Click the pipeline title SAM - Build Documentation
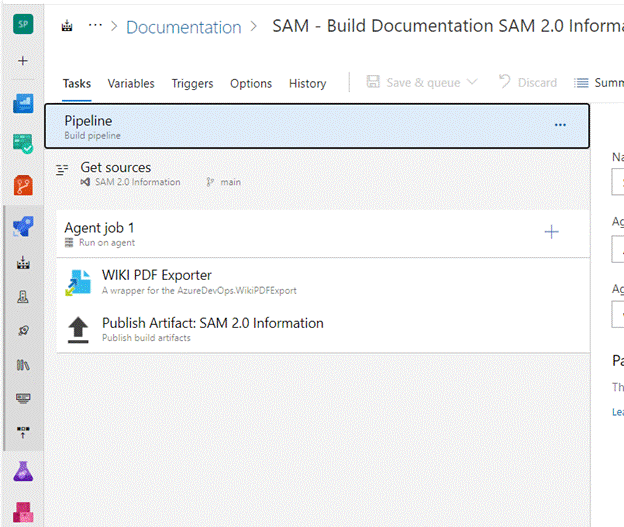Viewport: 624px width, 527px height. (x=448, y=26)
